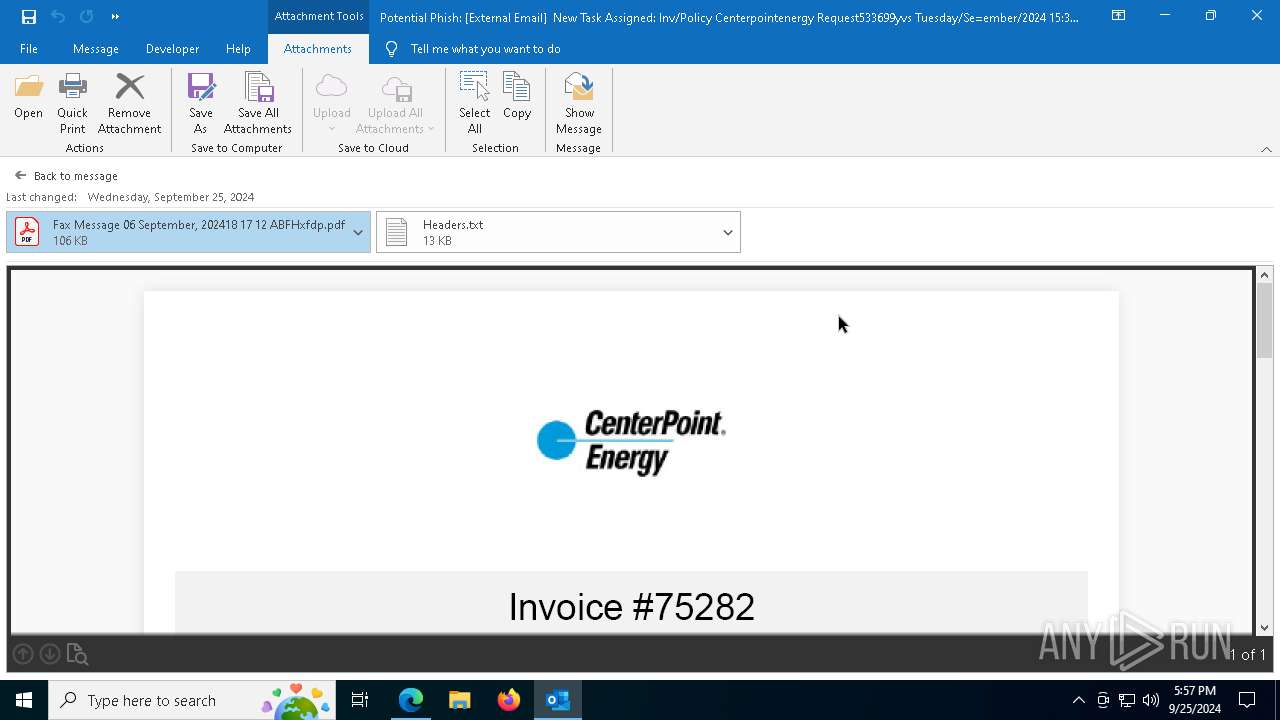Switch to the Message tab

[96, 49]
